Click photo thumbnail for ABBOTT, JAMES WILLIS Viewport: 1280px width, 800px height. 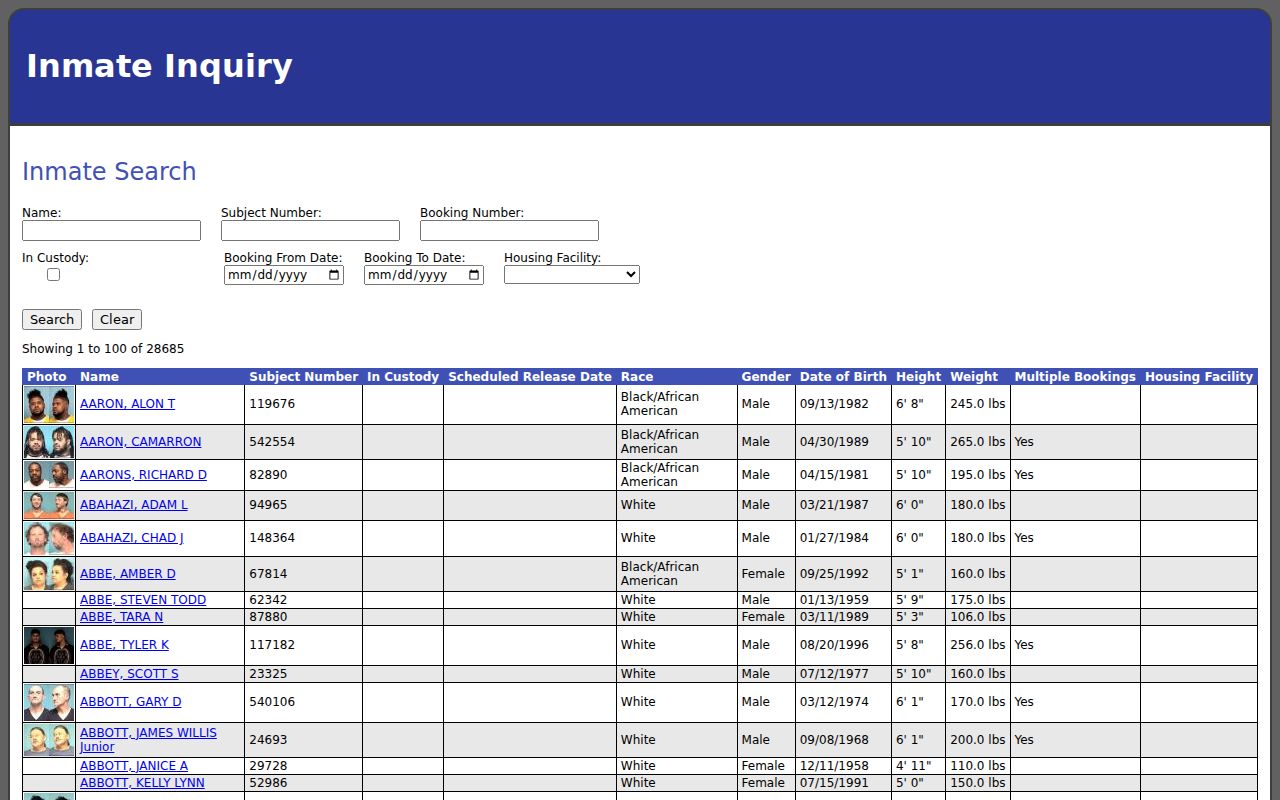[49, 740]
